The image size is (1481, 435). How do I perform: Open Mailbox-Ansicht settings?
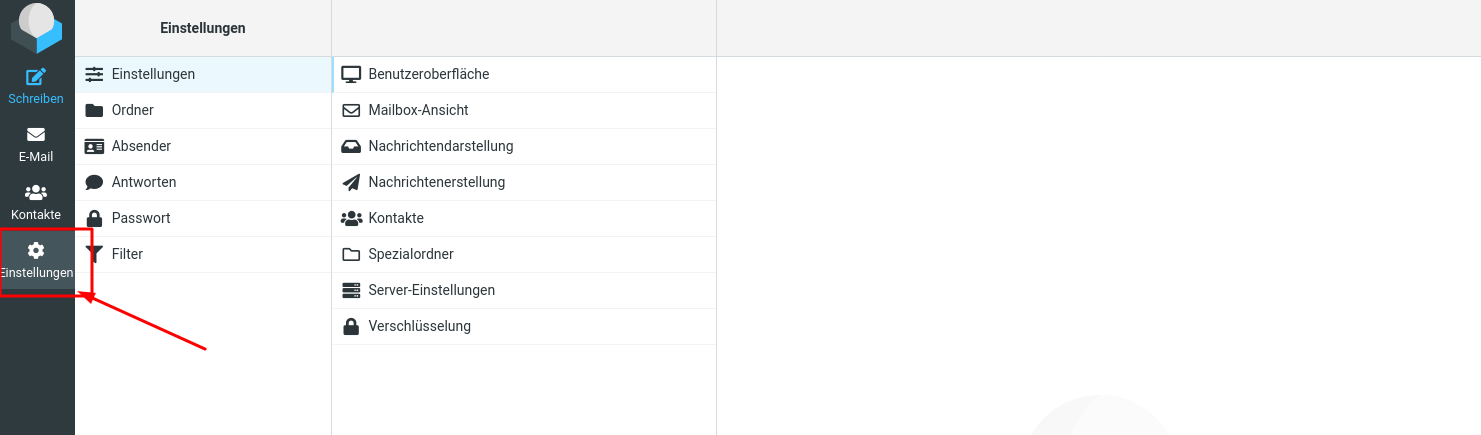[524, 110]
